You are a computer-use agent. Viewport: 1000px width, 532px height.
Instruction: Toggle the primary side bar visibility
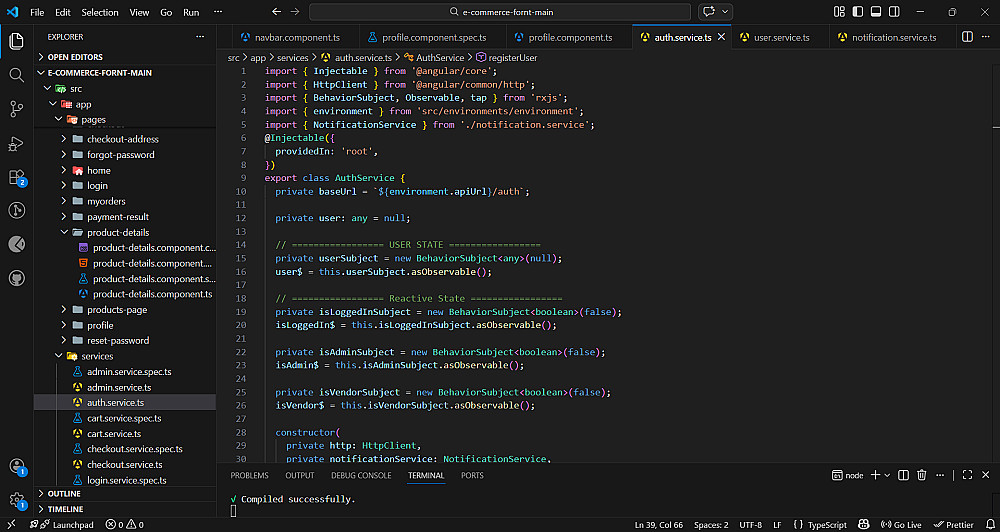(856, 12)
